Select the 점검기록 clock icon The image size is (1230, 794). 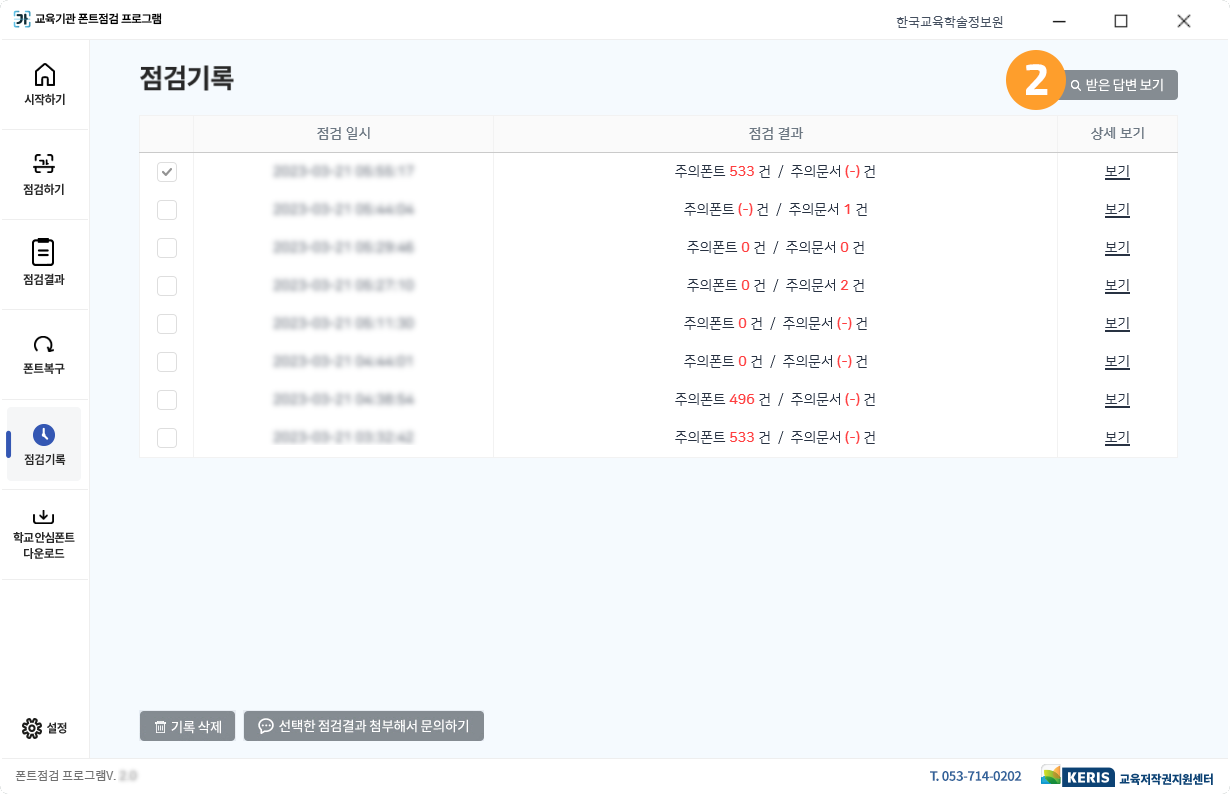(x=44, y=435)
